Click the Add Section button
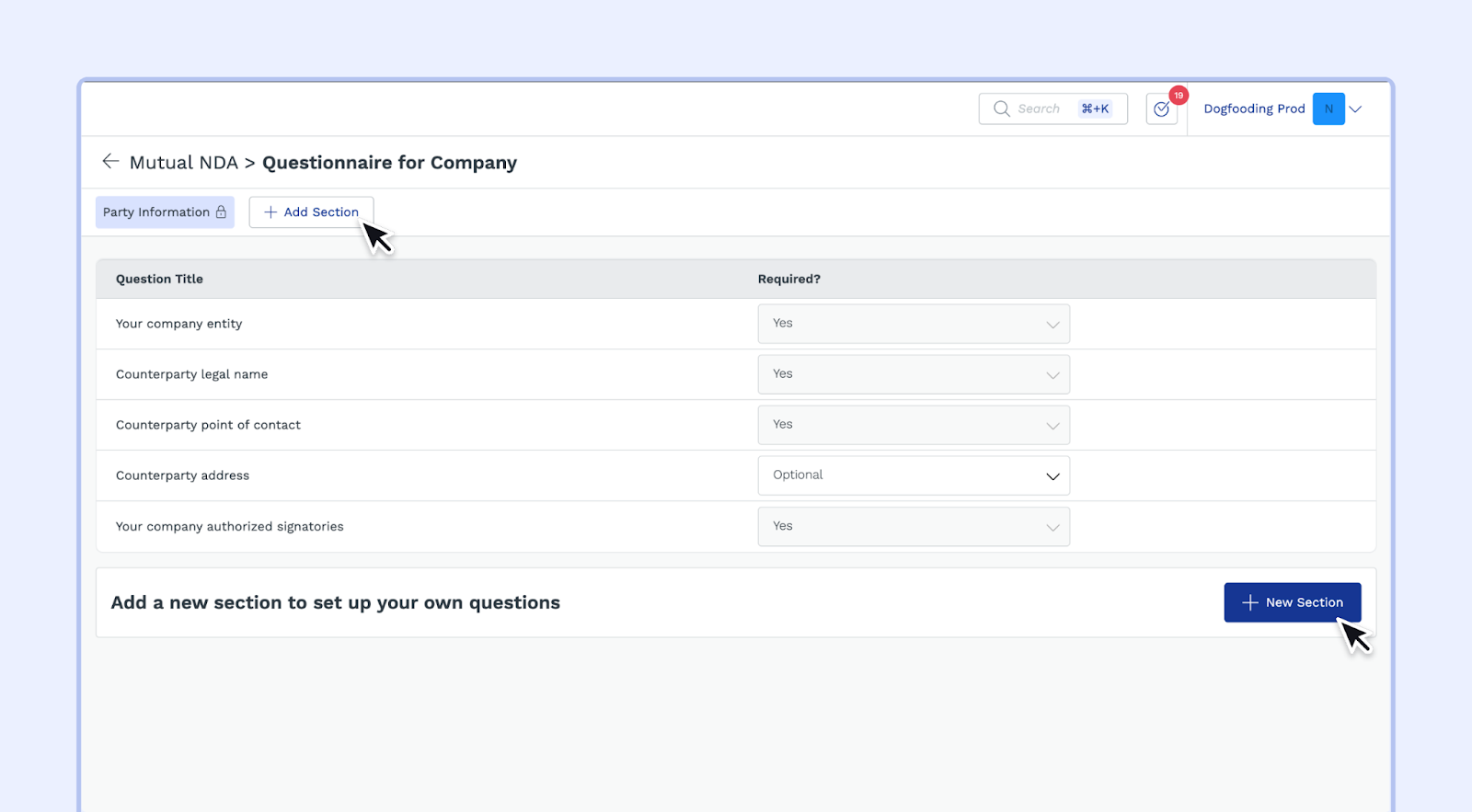This screenshot has height=812, width=1472. point(311,212)
